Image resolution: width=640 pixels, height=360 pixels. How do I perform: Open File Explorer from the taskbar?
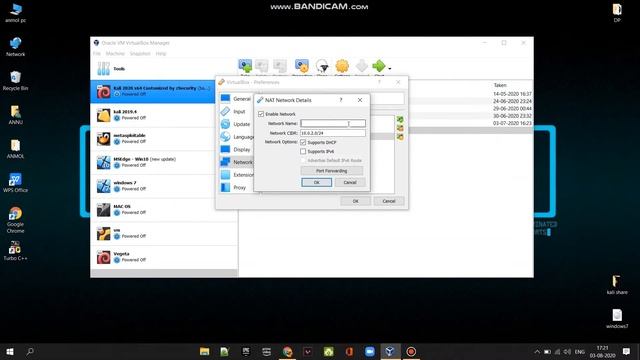pyautogui.click(x=204, y=351)
